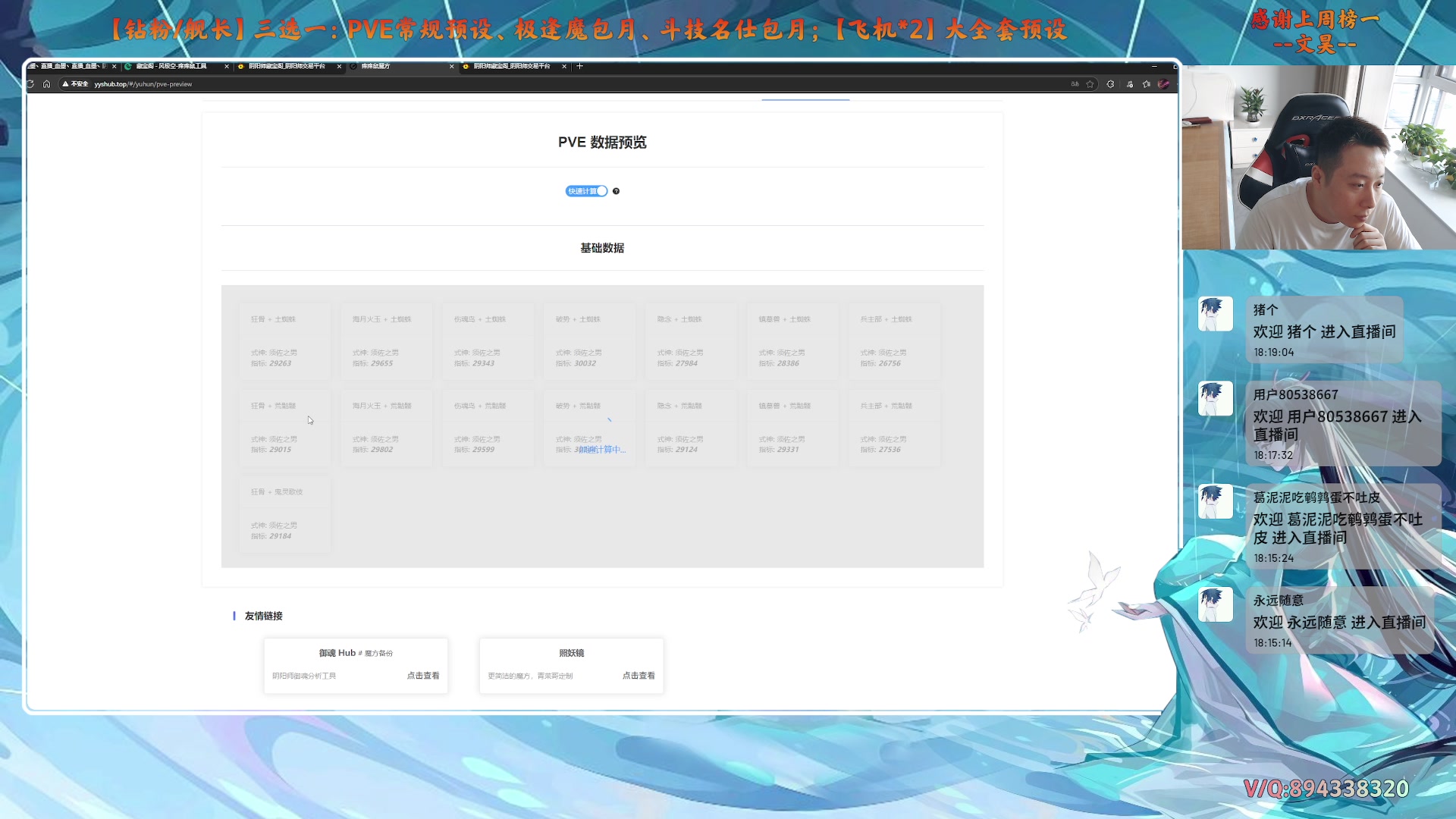Click the value 28386 under 镇墓兽 + 土蜘蛛
Image resolution: width=1456 pixels, height=819 pixels.
coord(788,363)
